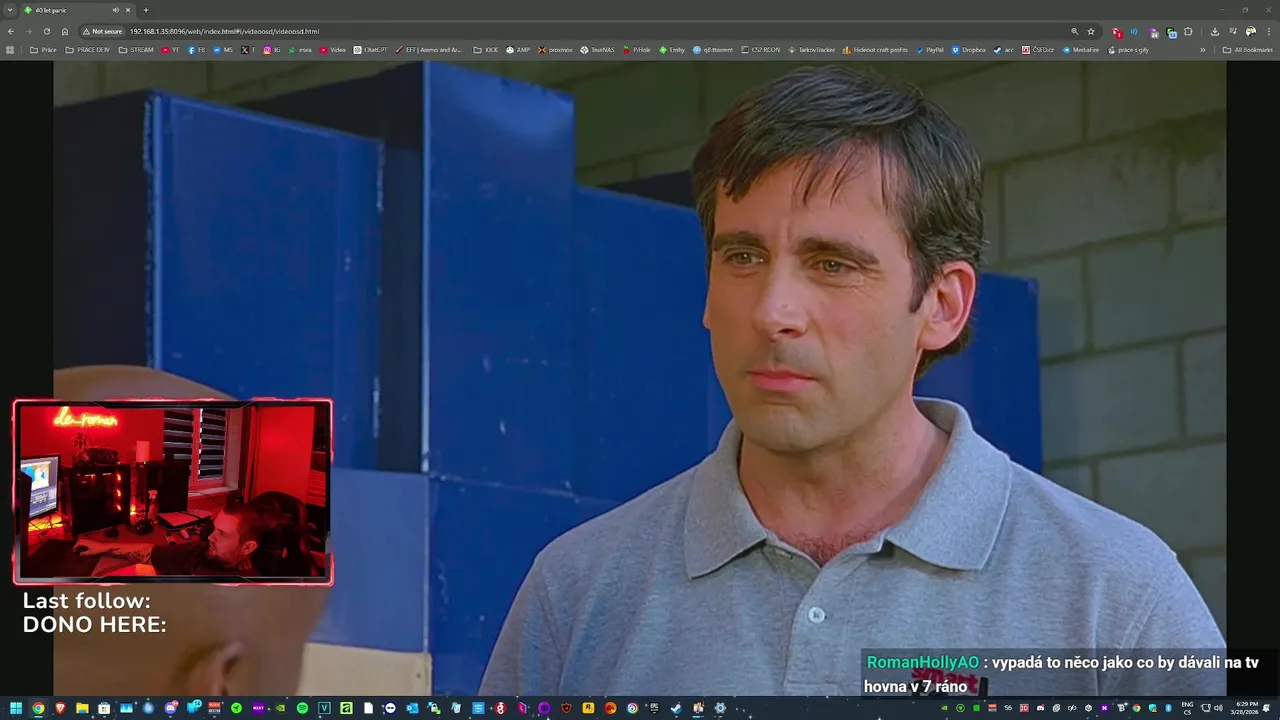
Task: Click the webcam overlay thumbnail
Action: (173, 492)
